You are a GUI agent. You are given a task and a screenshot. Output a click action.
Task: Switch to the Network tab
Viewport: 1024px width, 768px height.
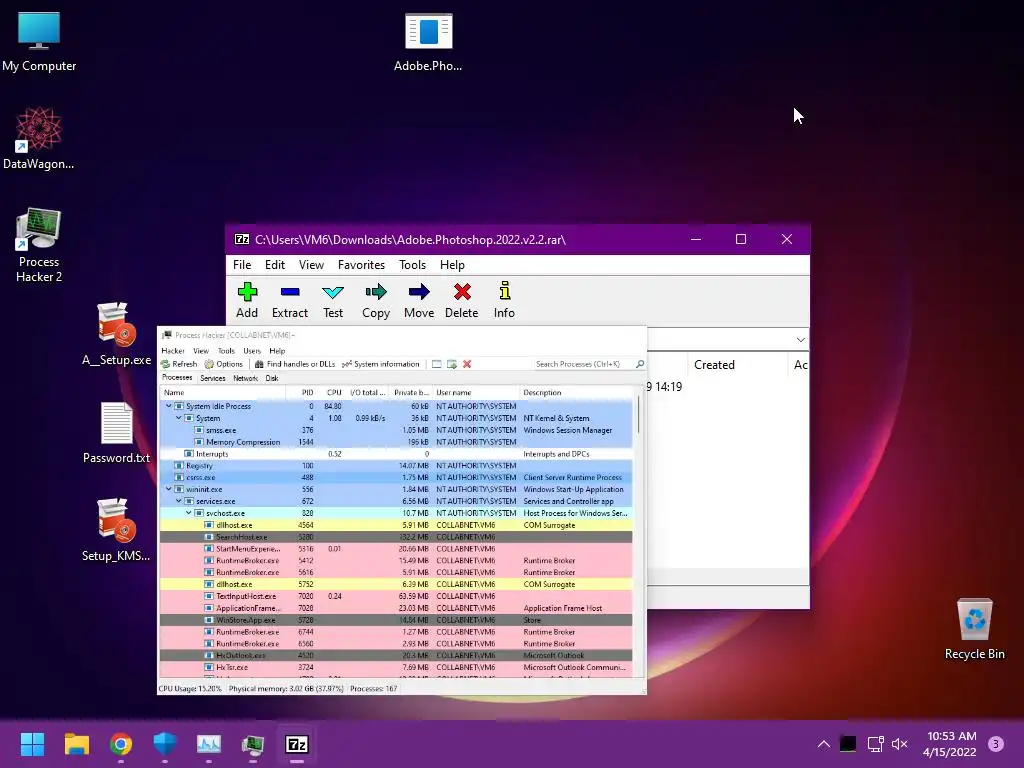pos(245,378)
